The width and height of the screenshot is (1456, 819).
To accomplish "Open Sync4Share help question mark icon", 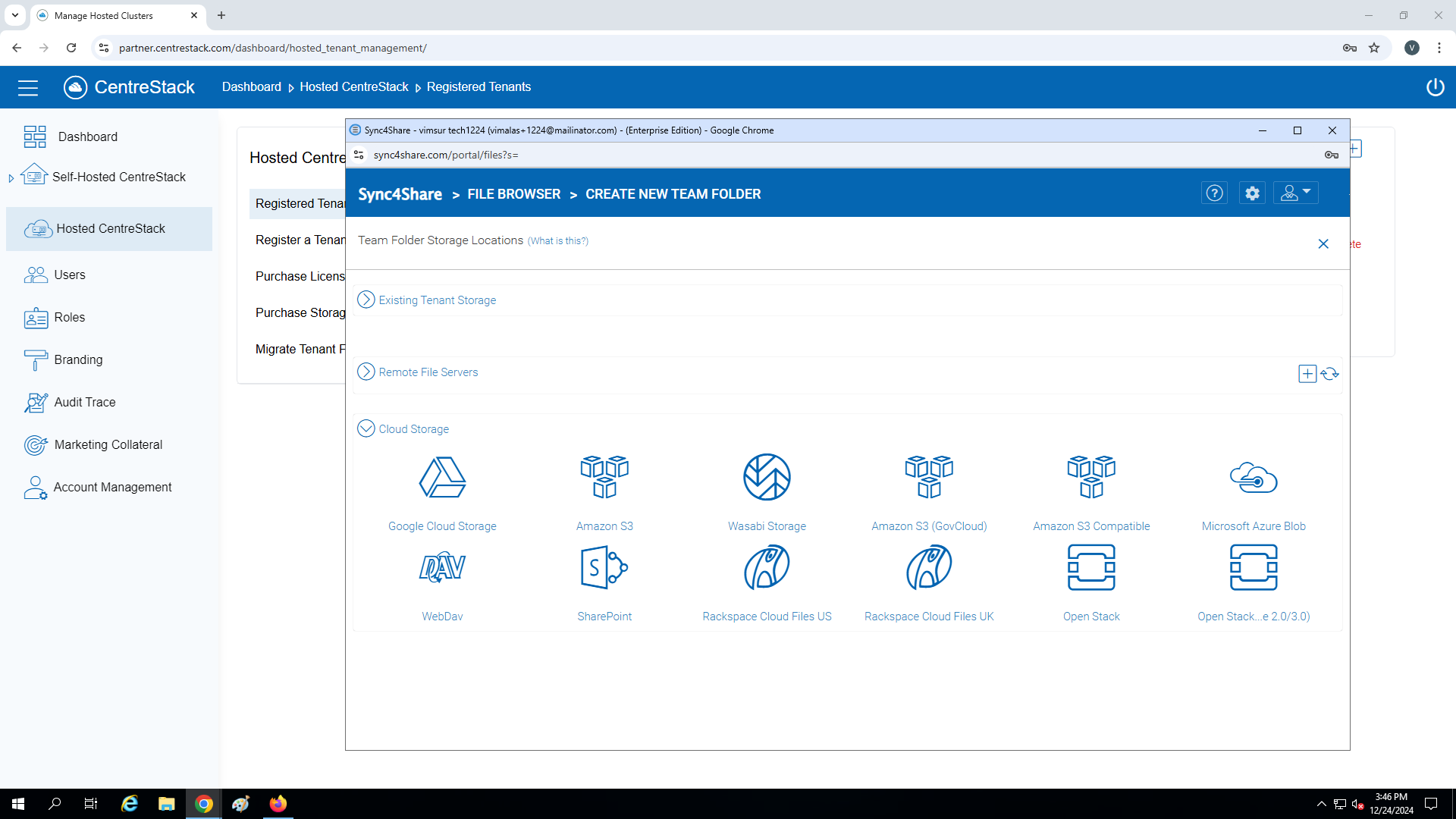I will point(1215,193).
